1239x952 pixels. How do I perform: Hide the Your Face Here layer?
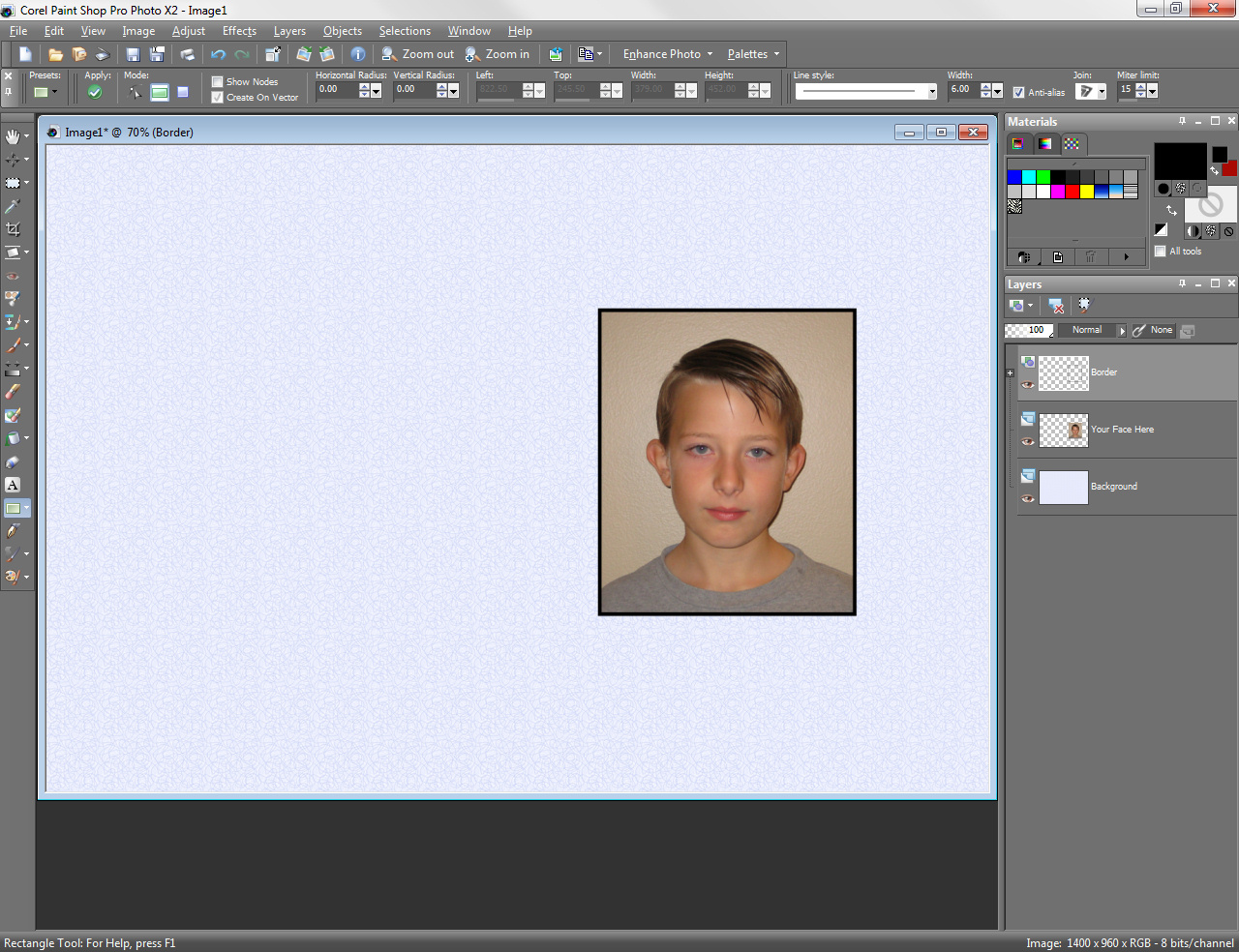(x=1028, y=441)
